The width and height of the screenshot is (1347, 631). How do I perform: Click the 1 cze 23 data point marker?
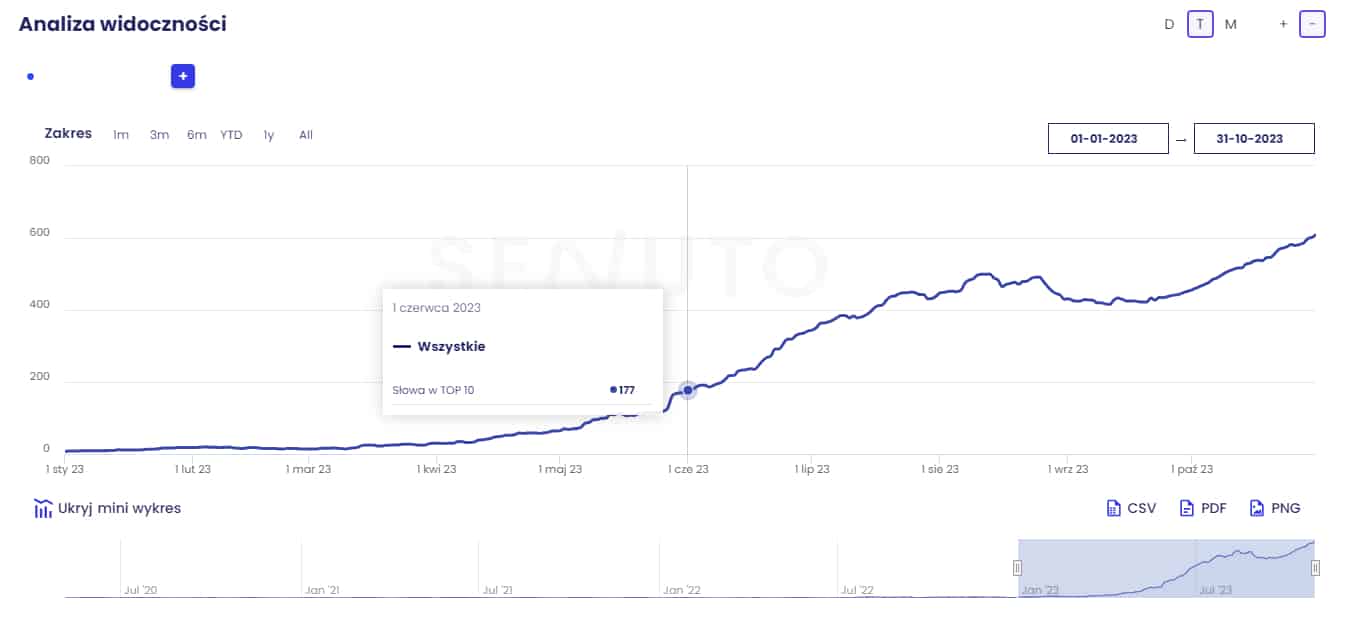click(x=688, y=390)
